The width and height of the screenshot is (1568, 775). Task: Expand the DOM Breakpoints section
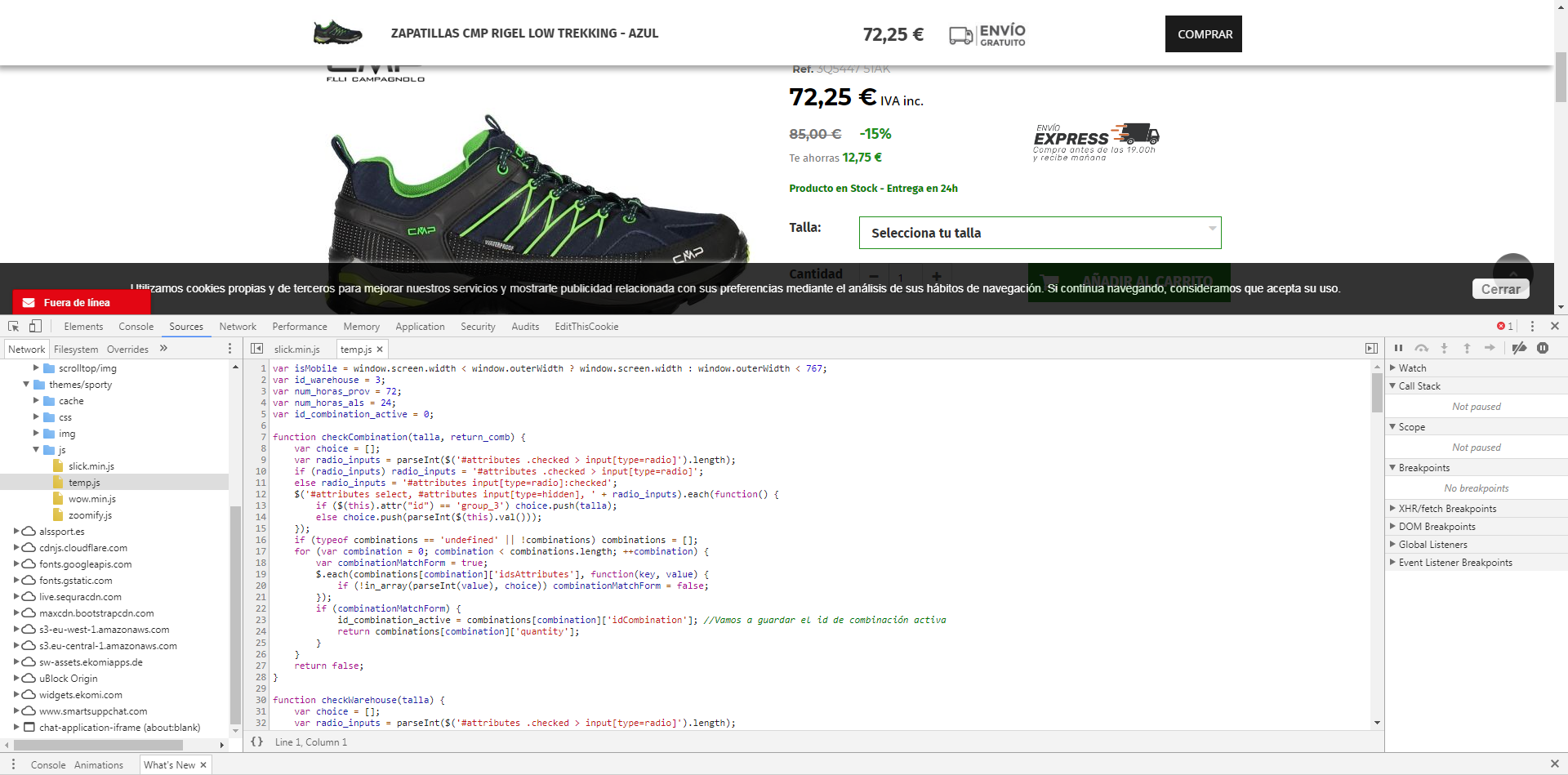pos(1393,527)
